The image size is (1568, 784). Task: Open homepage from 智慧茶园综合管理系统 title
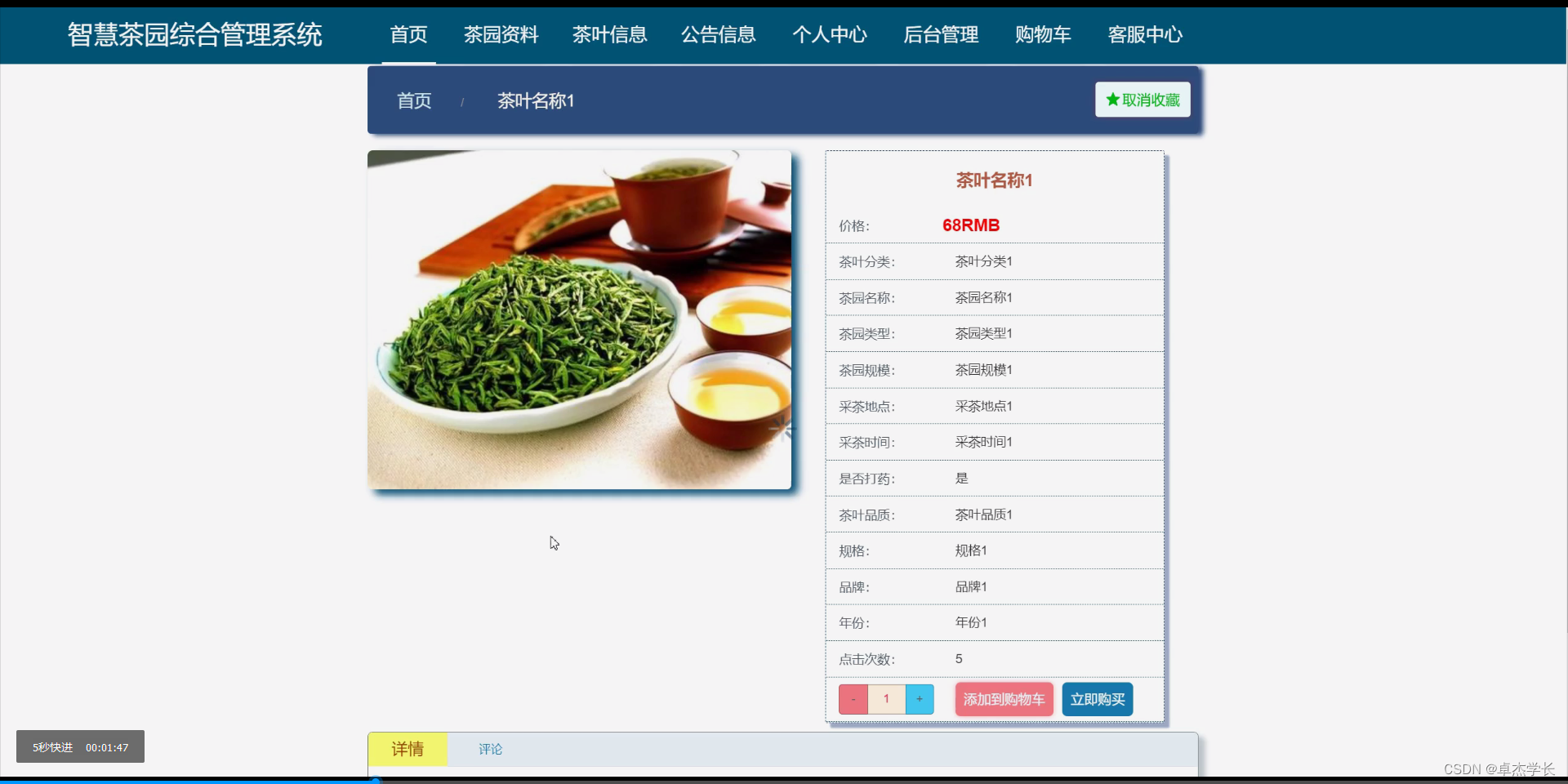pyautogui.click(x=194, y=35)
